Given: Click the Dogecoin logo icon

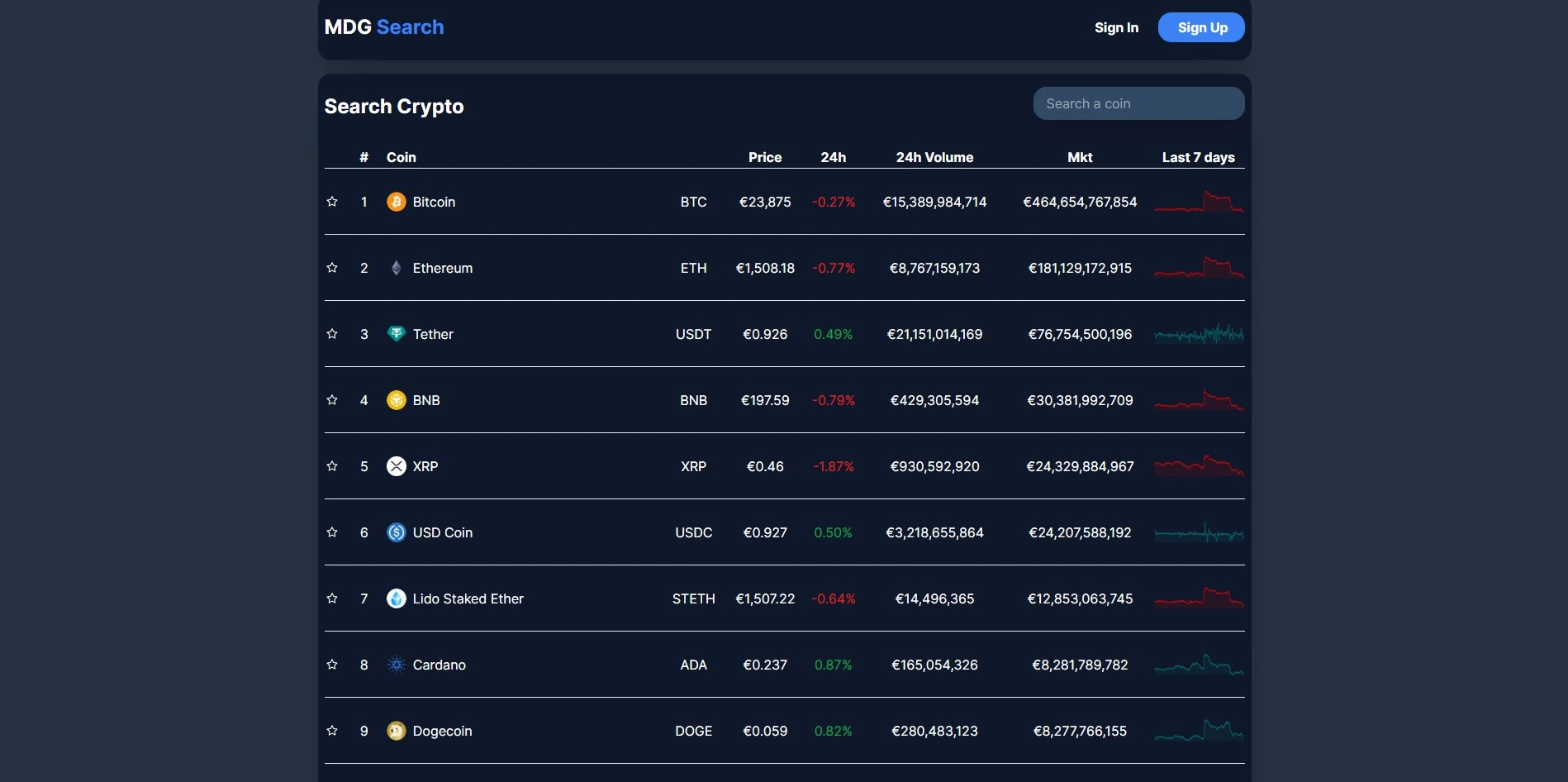Looking at the screenshot, I should [397, 731].
